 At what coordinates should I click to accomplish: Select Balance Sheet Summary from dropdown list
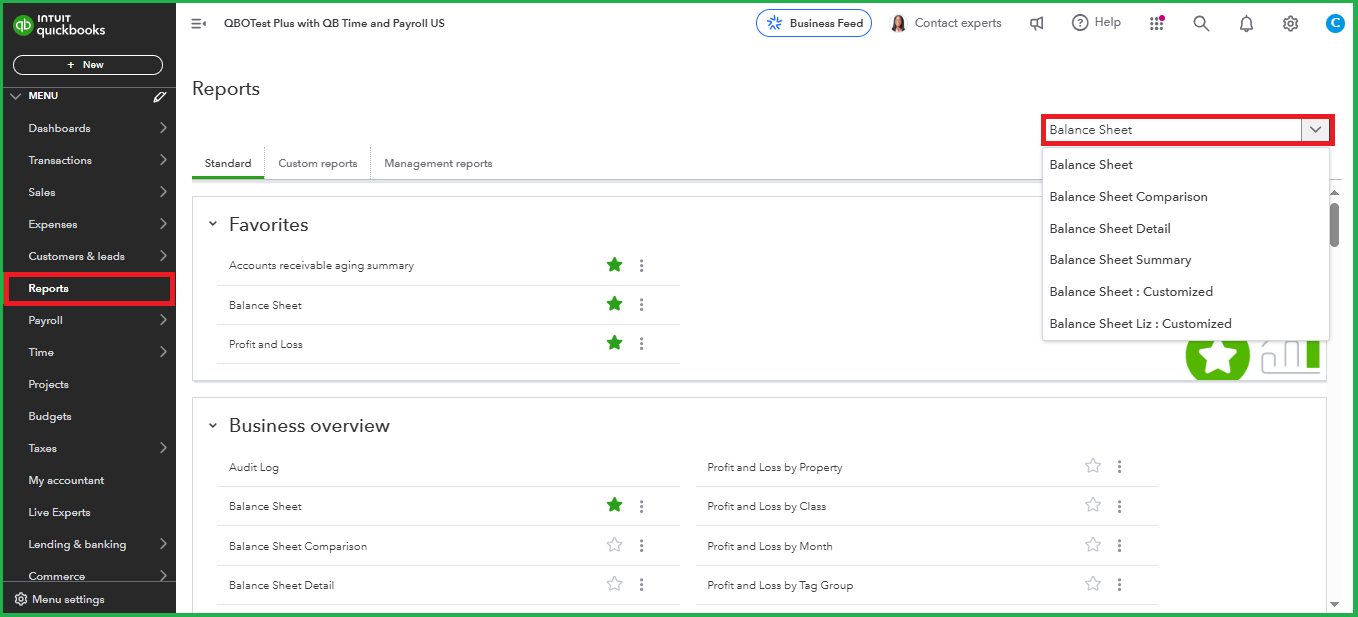(x=1186, y=260)
